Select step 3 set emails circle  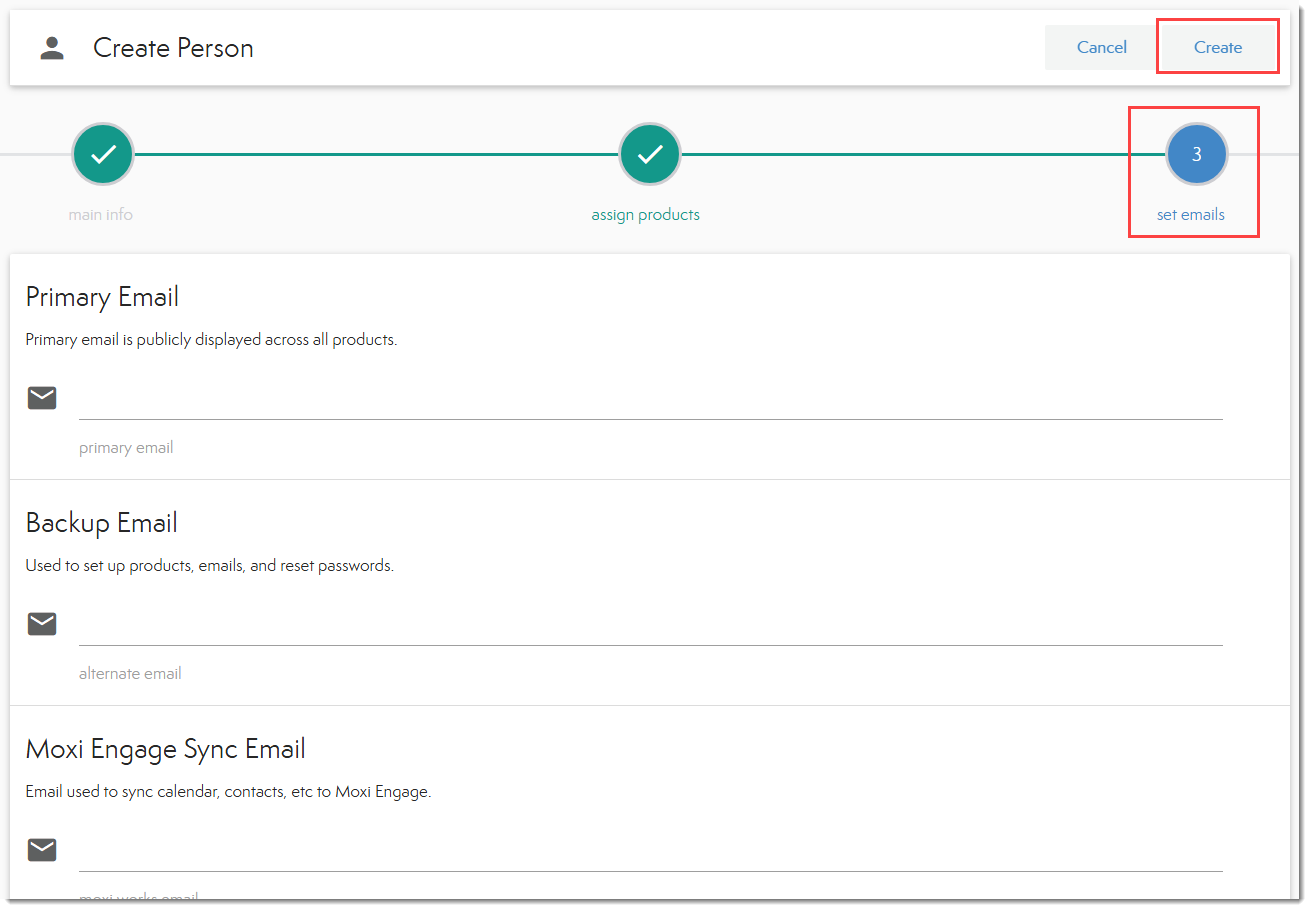click(1196, 154)
